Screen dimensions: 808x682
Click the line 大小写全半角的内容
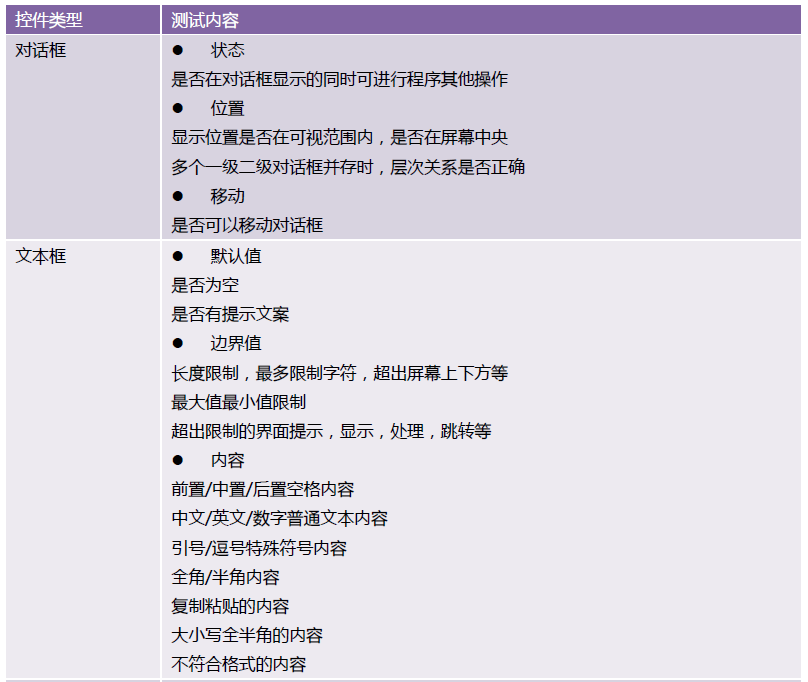247,635
